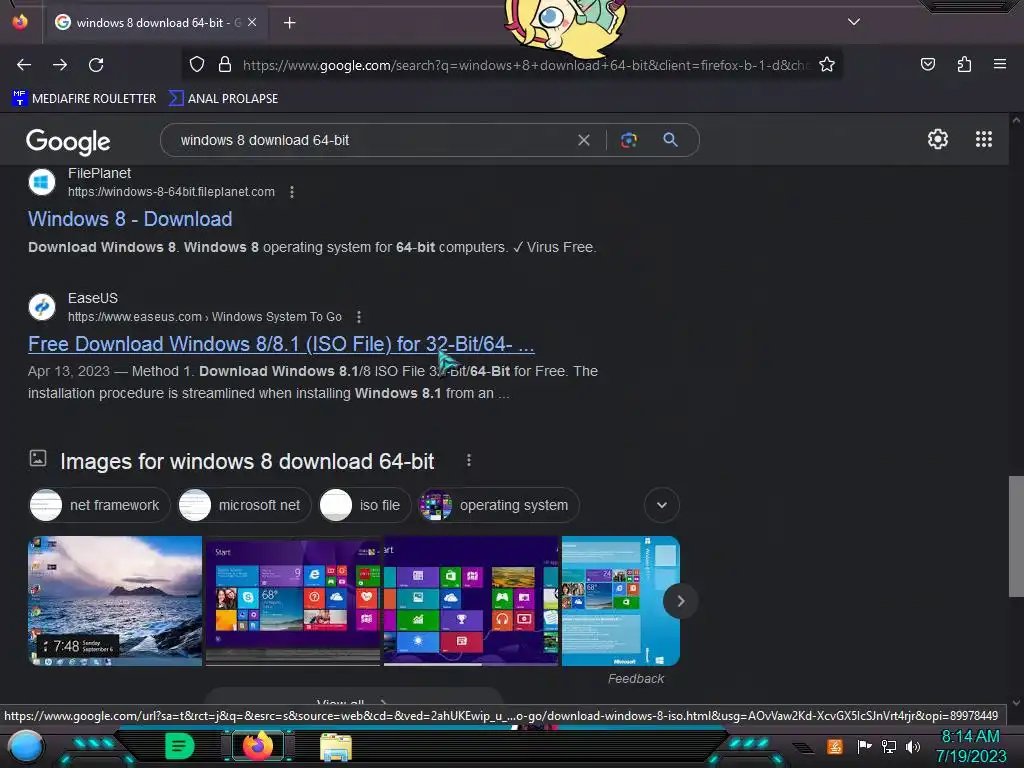Search by image with Google Lens icon
This screenshot has height=768, width=1024.
pos(629,140)
